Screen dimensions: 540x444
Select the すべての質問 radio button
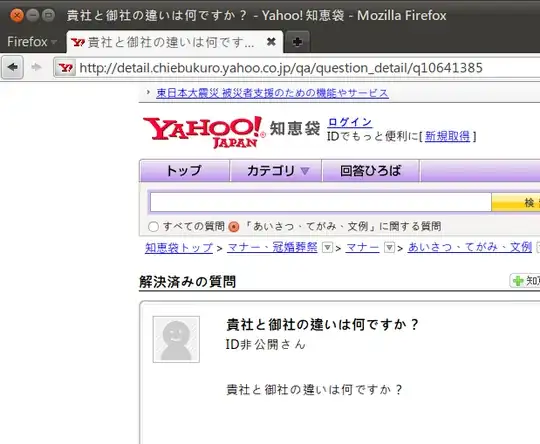click(153, 227)
